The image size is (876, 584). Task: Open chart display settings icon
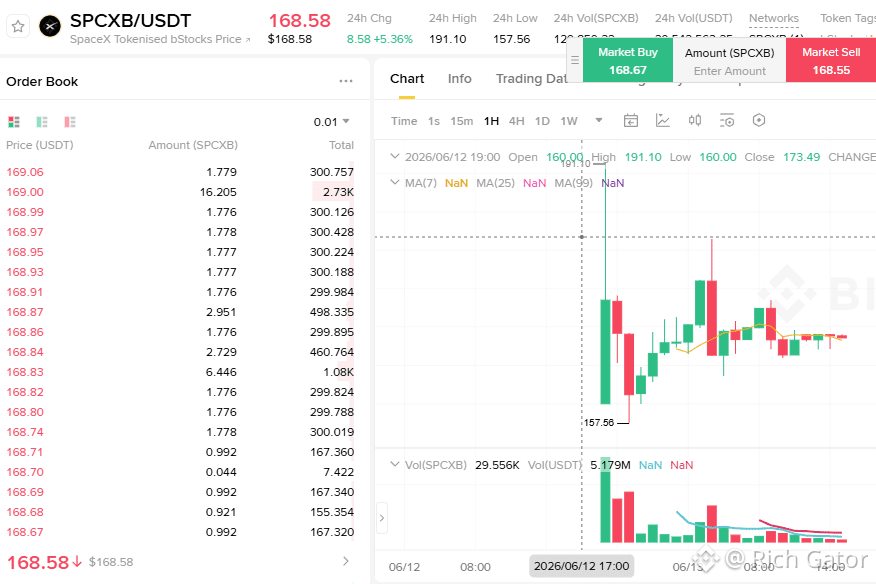coord(727,120)
